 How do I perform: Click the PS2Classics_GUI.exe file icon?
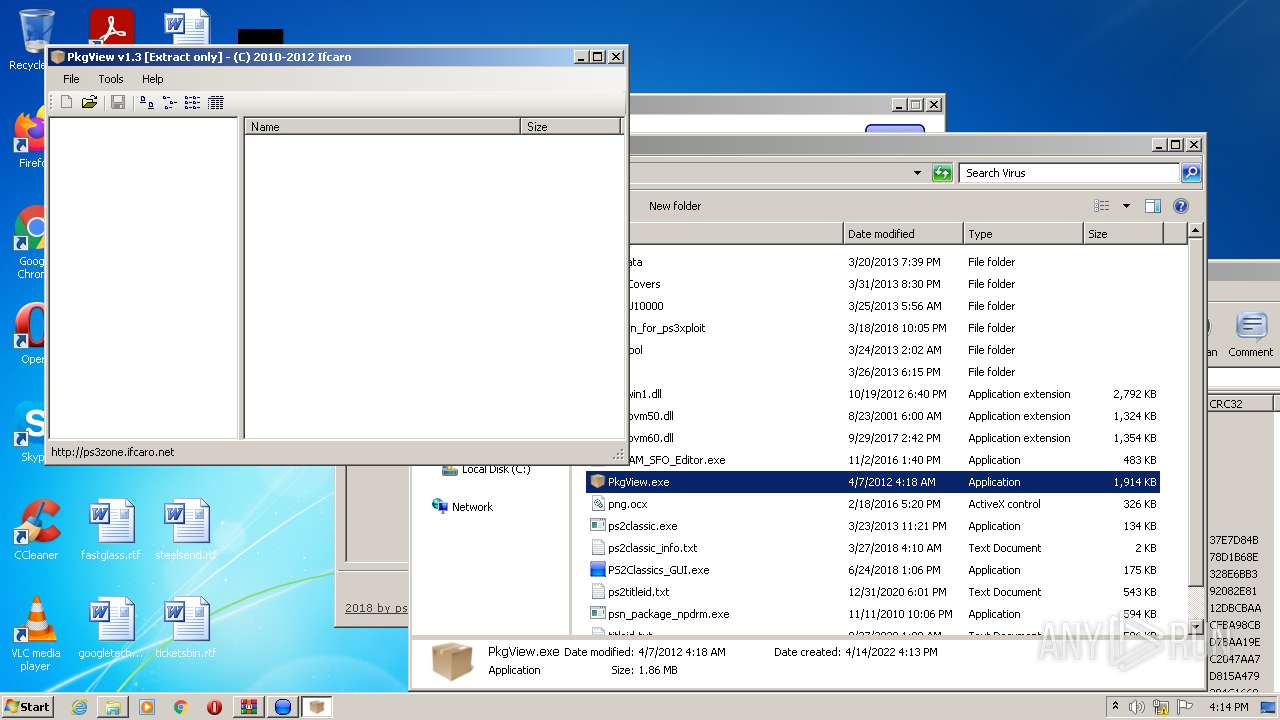tap(598, 570)
